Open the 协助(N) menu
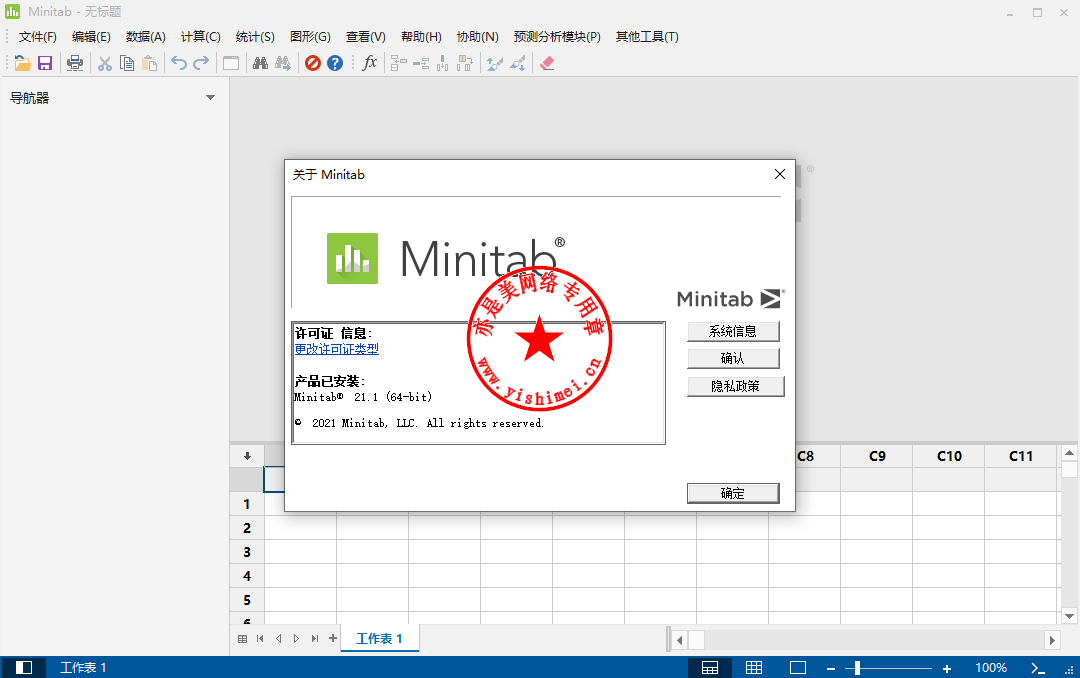Screen dimensions: 1080x678 pyautogui.click(x=477, y=37)
